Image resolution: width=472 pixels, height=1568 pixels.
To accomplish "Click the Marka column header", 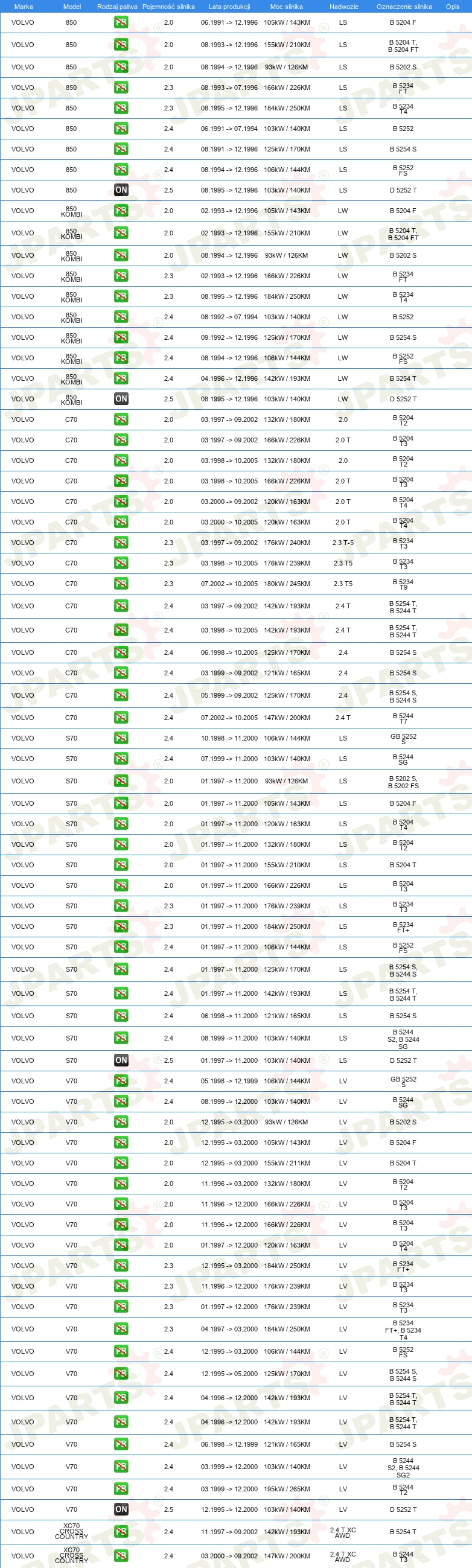I will click(x=23, y=7).
